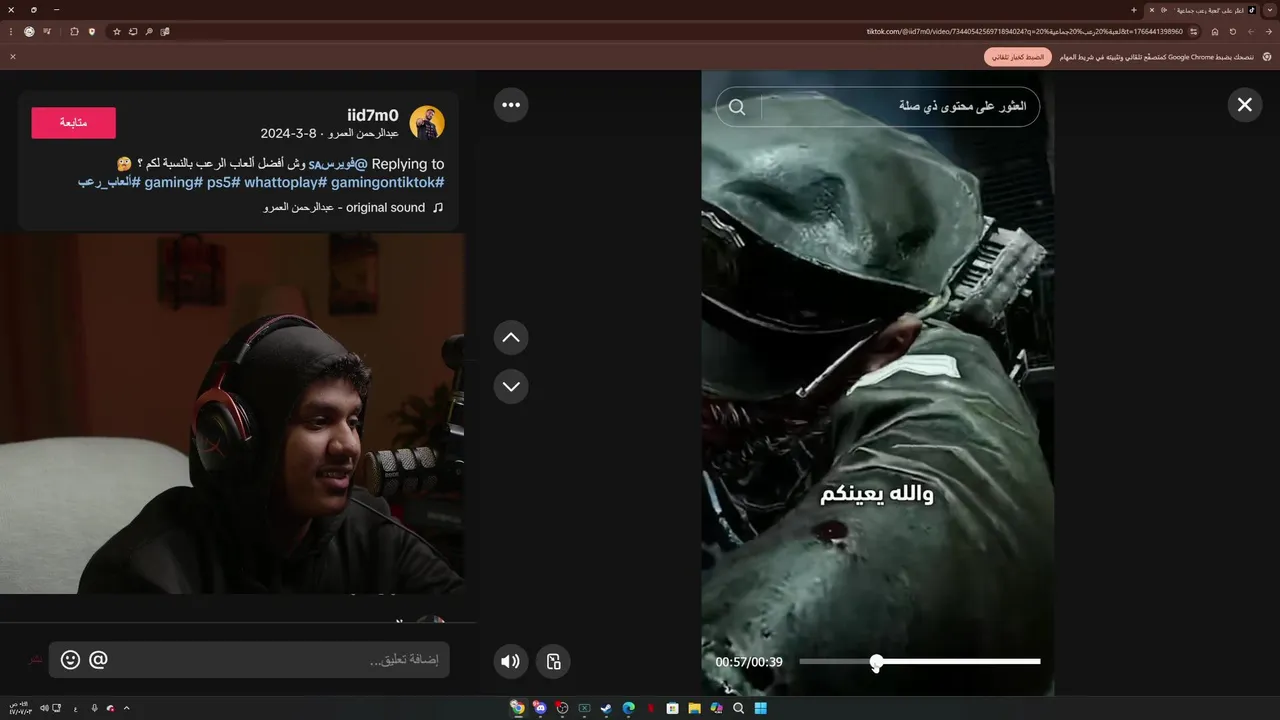Open the translate page icon in address bar
Screen dimensions: 1280x720
click(x=165, y=31)
